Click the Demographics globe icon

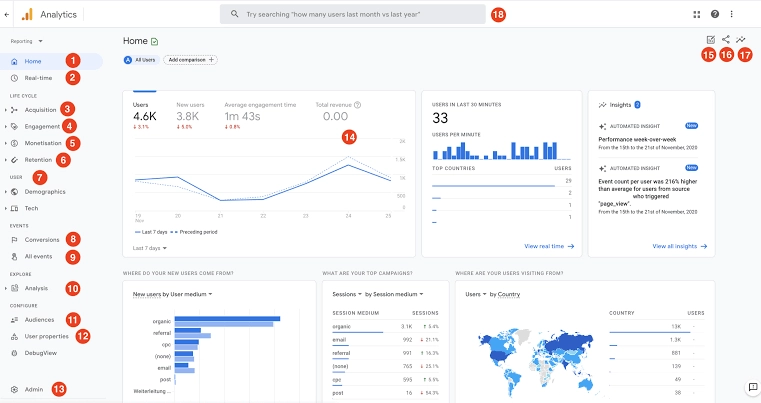pos(15,192)
